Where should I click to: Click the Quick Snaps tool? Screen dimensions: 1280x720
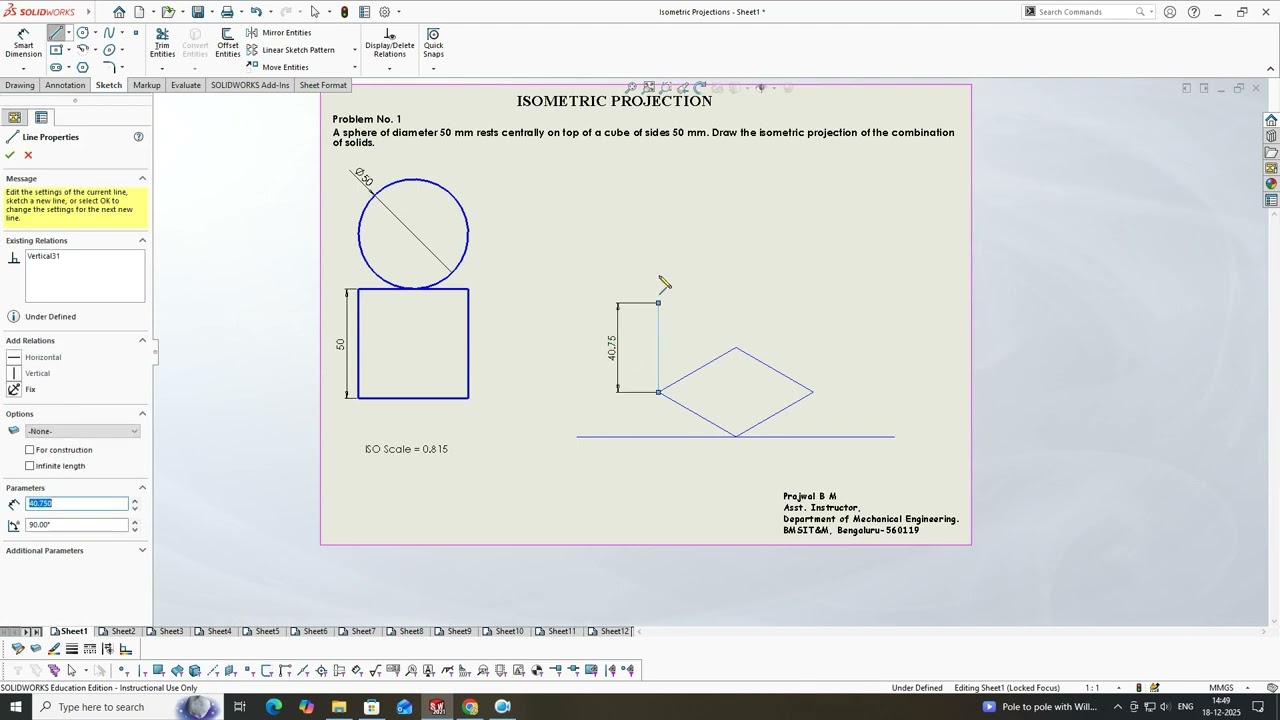click(x=433, y=43)
